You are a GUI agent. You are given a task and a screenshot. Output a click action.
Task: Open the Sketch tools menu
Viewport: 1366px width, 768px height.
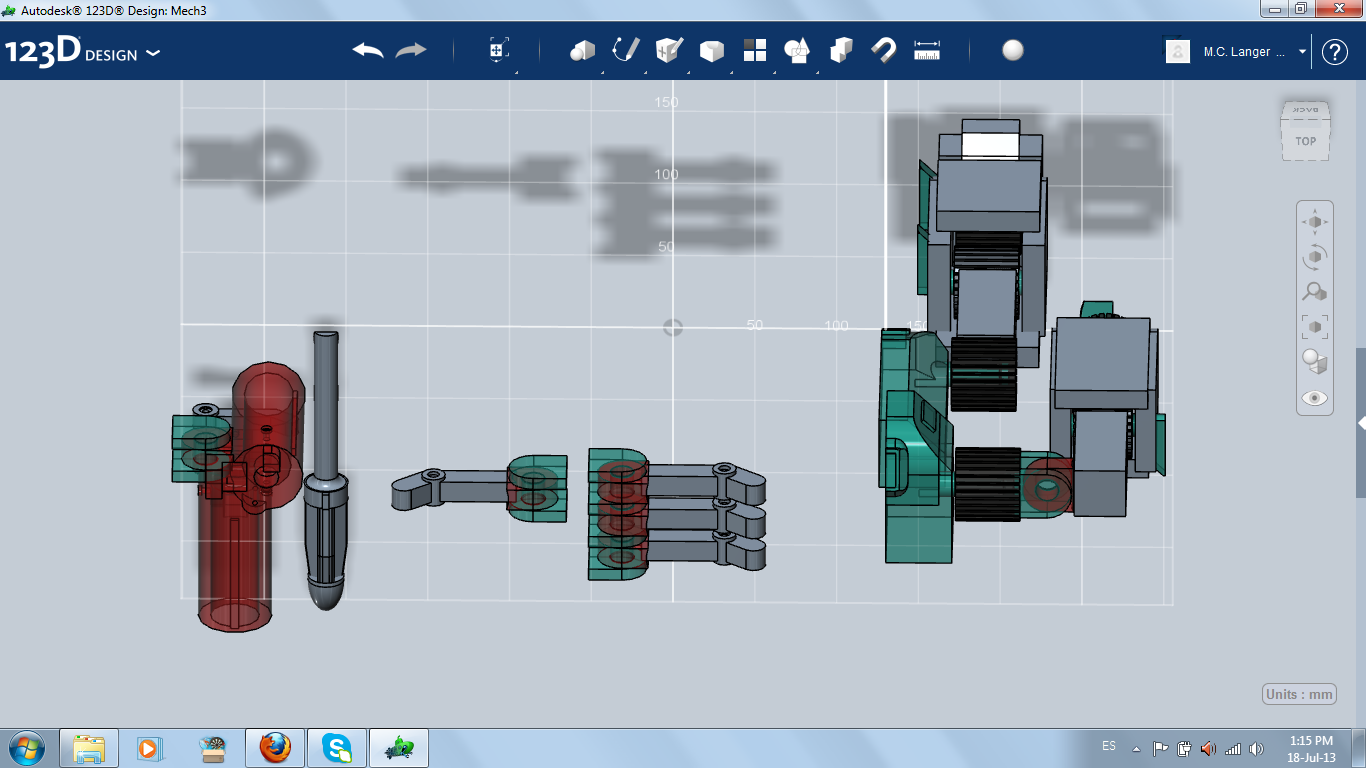pos(625,50)
